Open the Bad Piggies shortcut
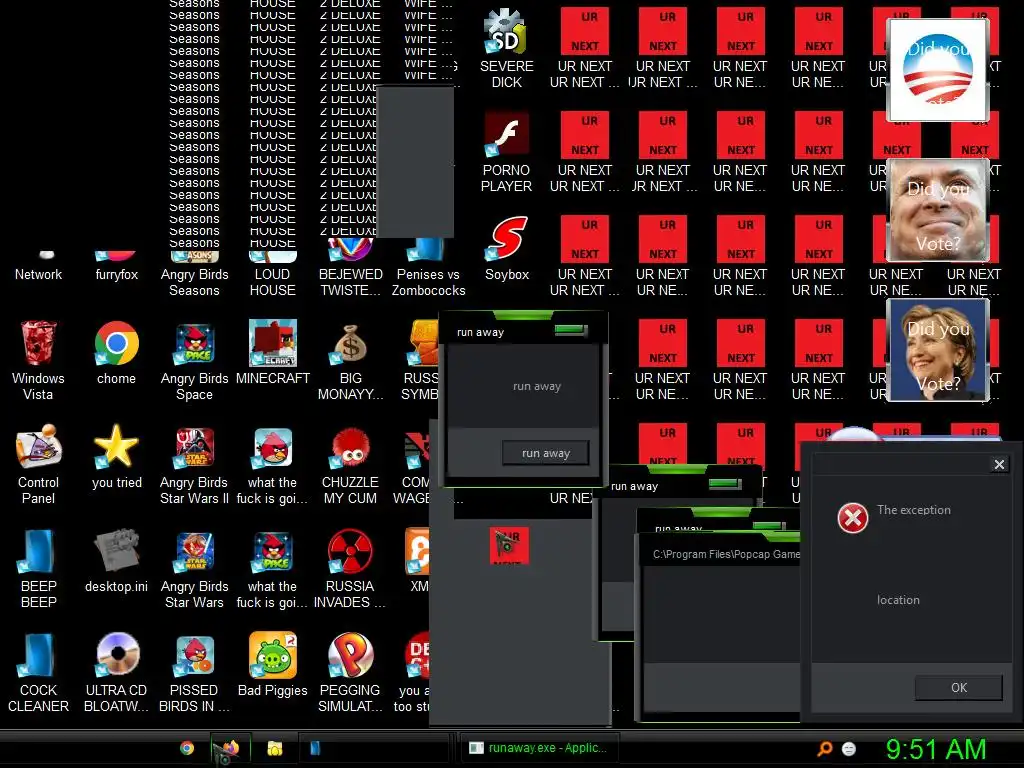 tap(273, 664)
